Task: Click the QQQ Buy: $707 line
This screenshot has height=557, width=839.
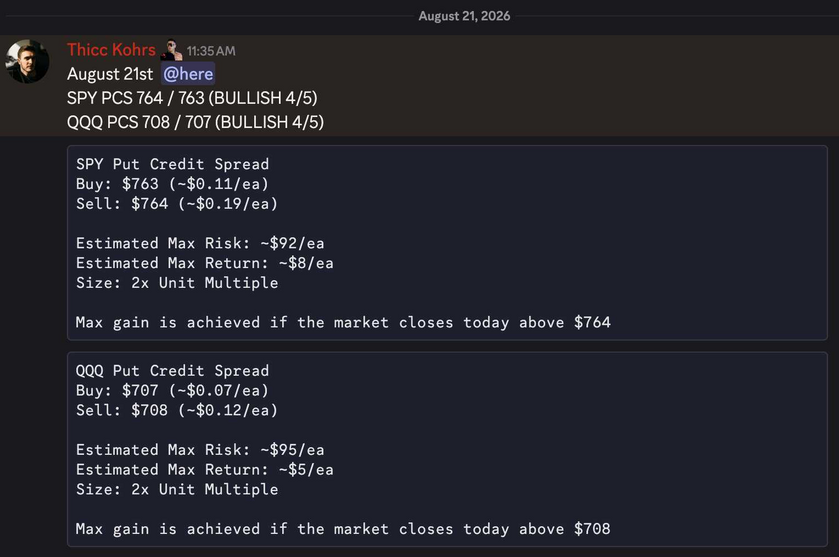Action: click(x=172, y=390)
